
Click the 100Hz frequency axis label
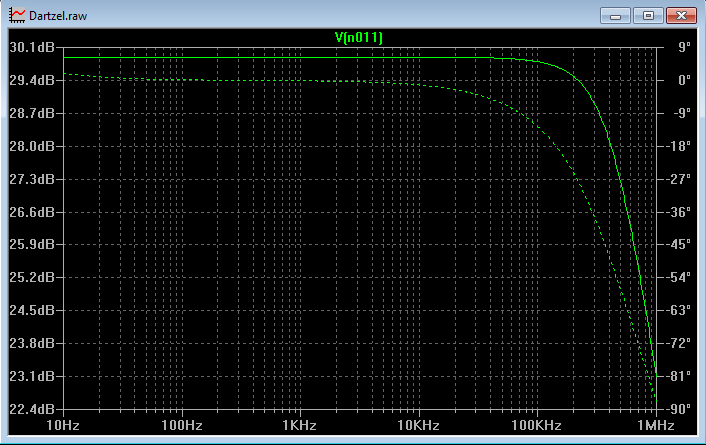pos(182,425)
